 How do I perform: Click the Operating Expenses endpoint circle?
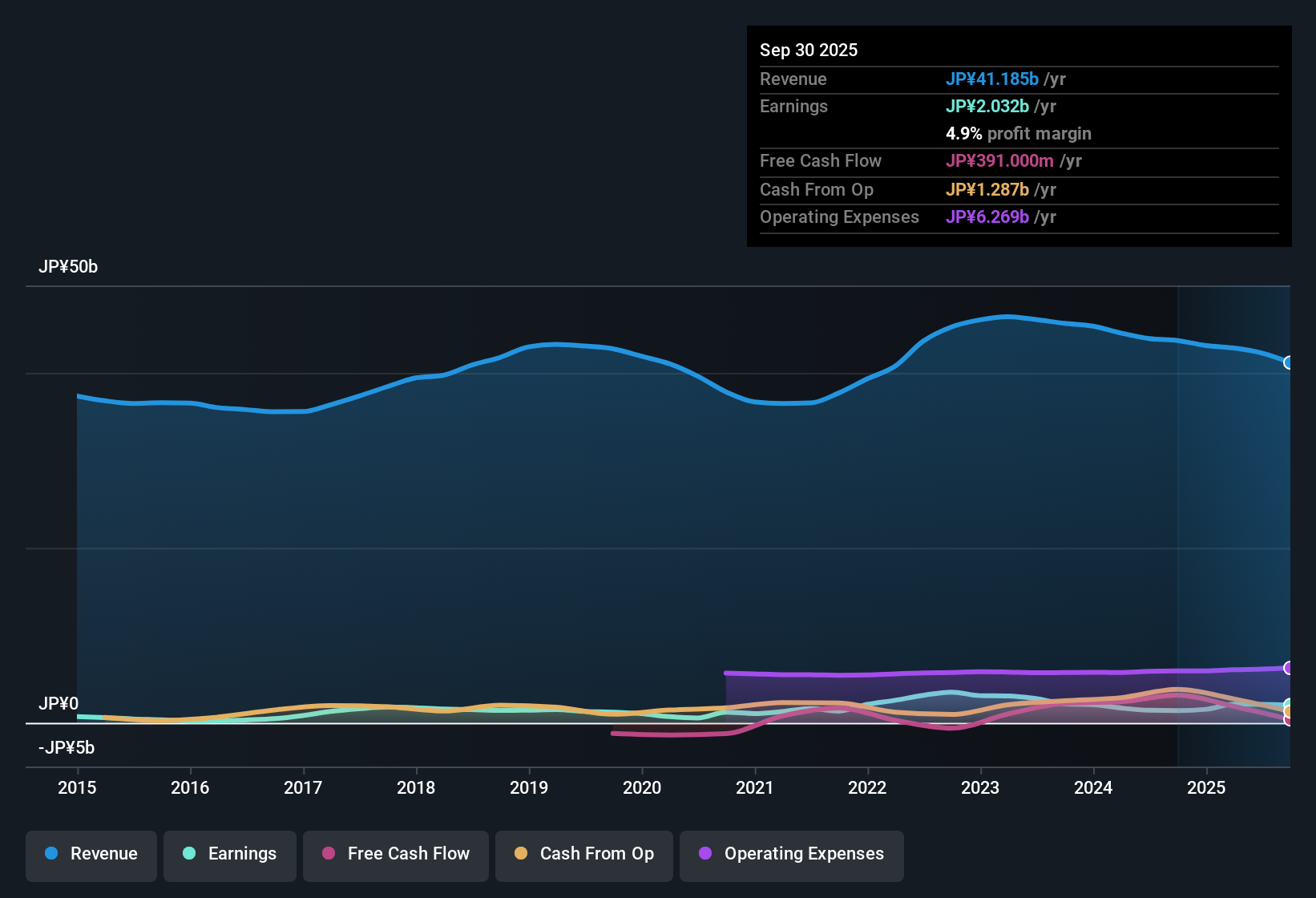(x=1289, y=667)
